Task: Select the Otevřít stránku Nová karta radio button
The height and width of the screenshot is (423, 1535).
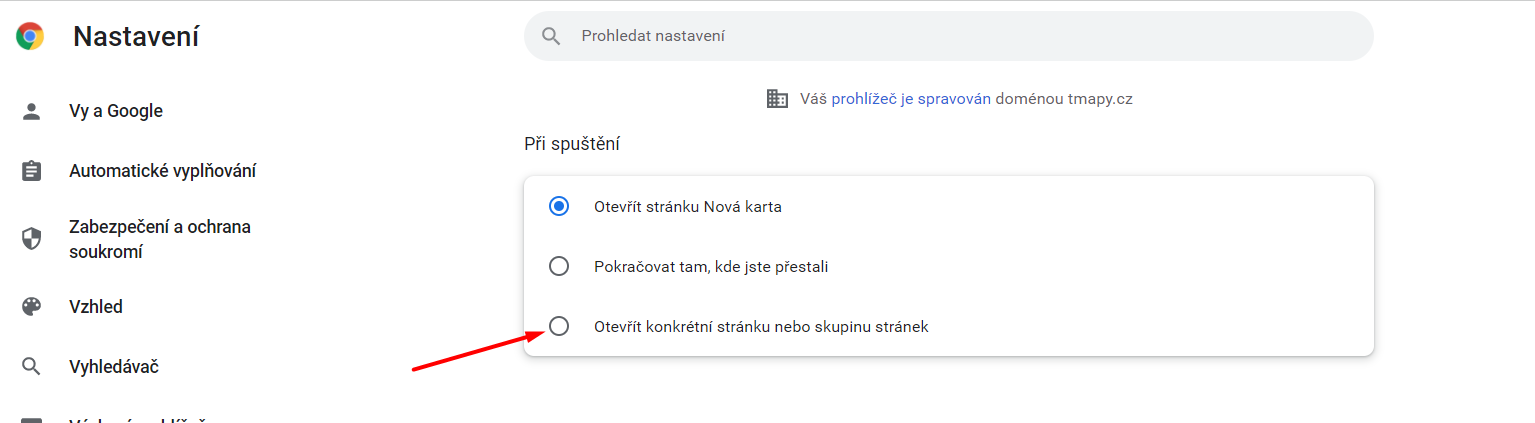Action: coord(559,207)
